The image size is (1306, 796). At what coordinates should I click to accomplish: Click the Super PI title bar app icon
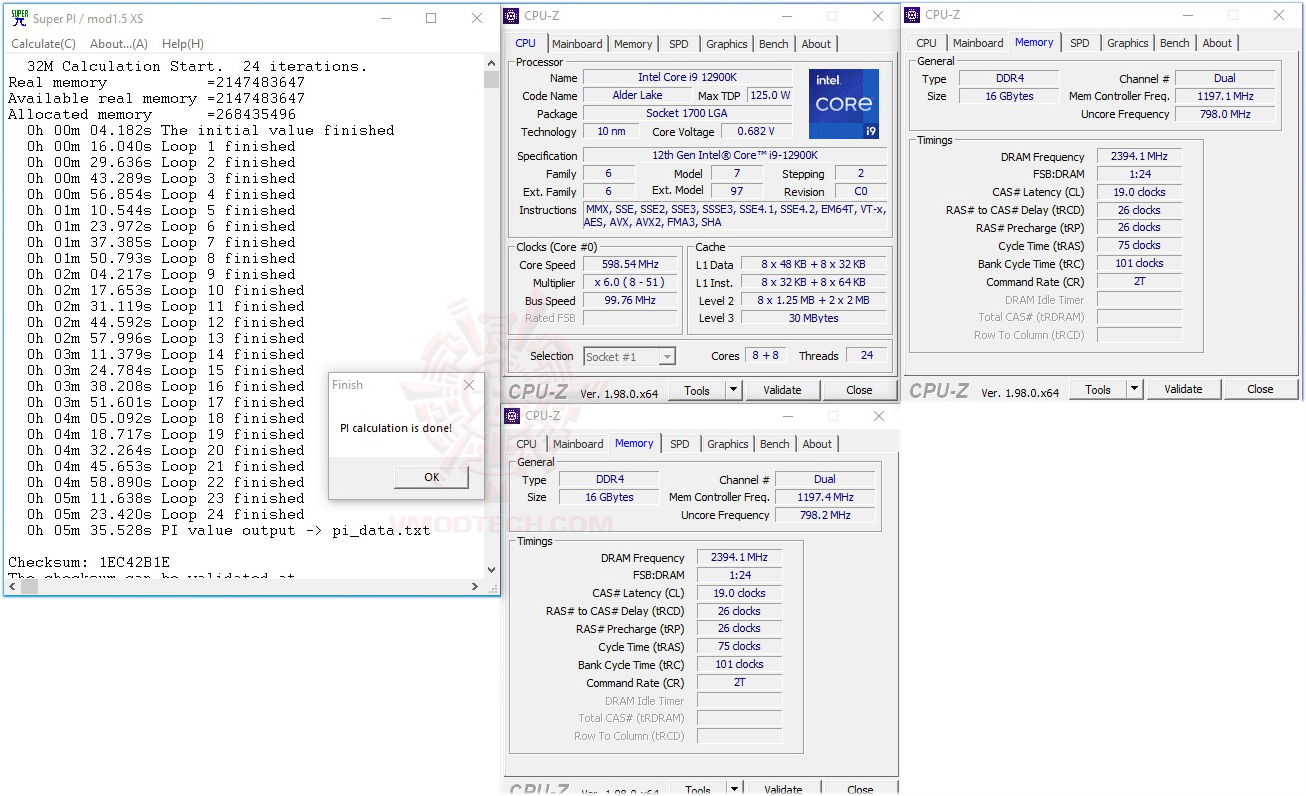[19, 18]
